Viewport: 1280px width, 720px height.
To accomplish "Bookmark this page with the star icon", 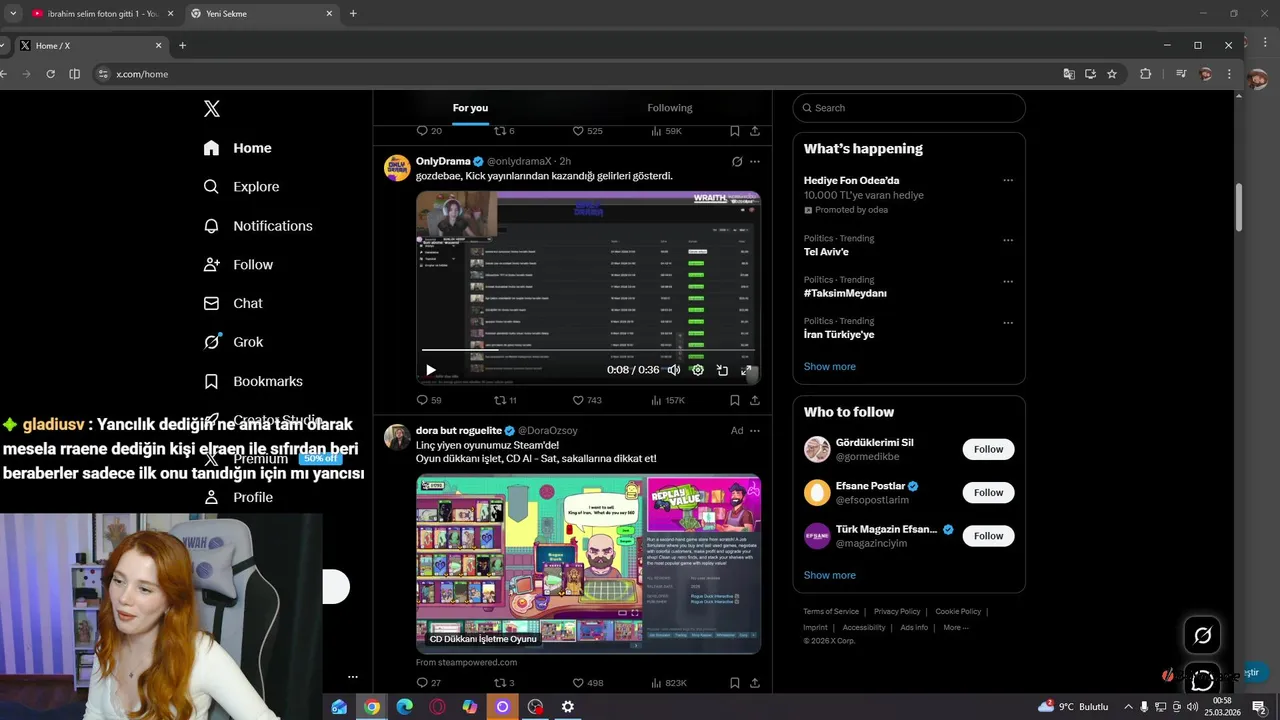I will (1112, 74).
